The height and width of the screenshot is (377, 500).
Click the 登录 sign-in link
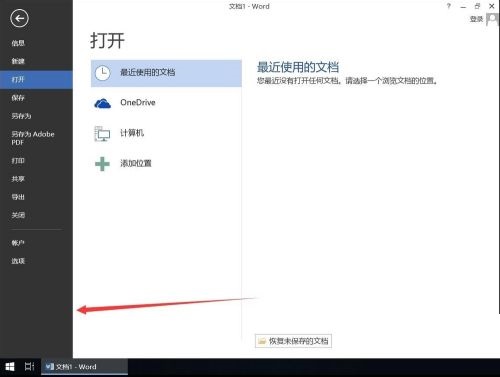click(476, 19)
